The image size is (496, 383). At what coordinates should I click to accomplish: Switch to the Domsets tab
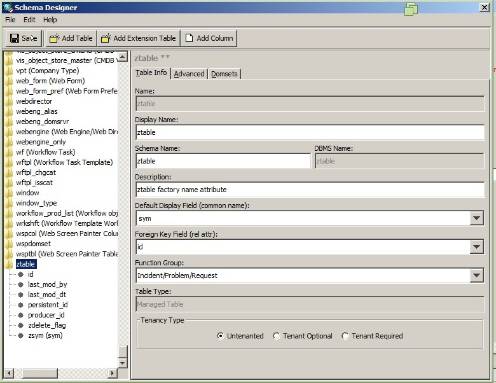pos(224,74)
